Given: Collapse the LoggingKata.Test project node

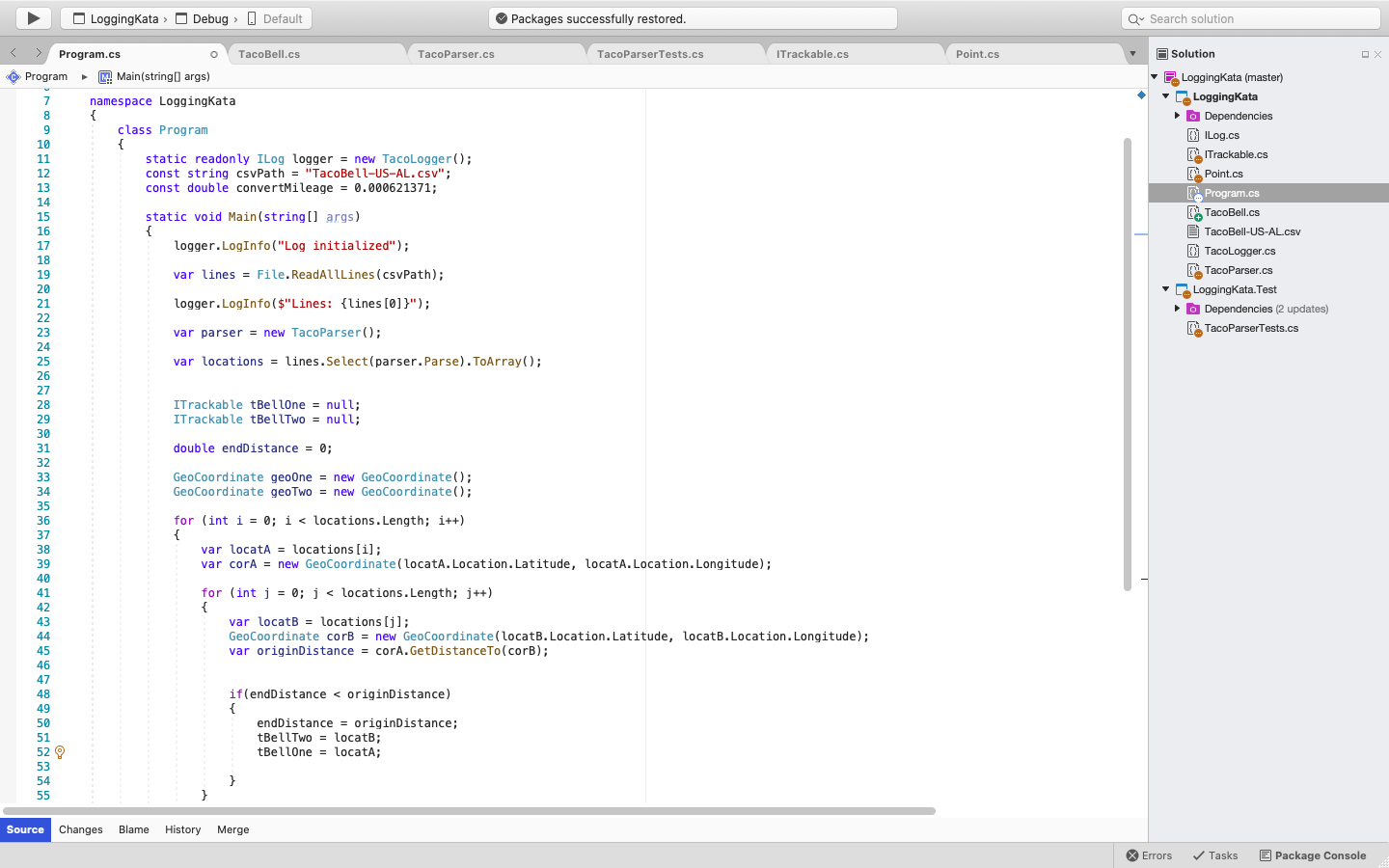Looking at the screenshot, I should coord(1165,289).
